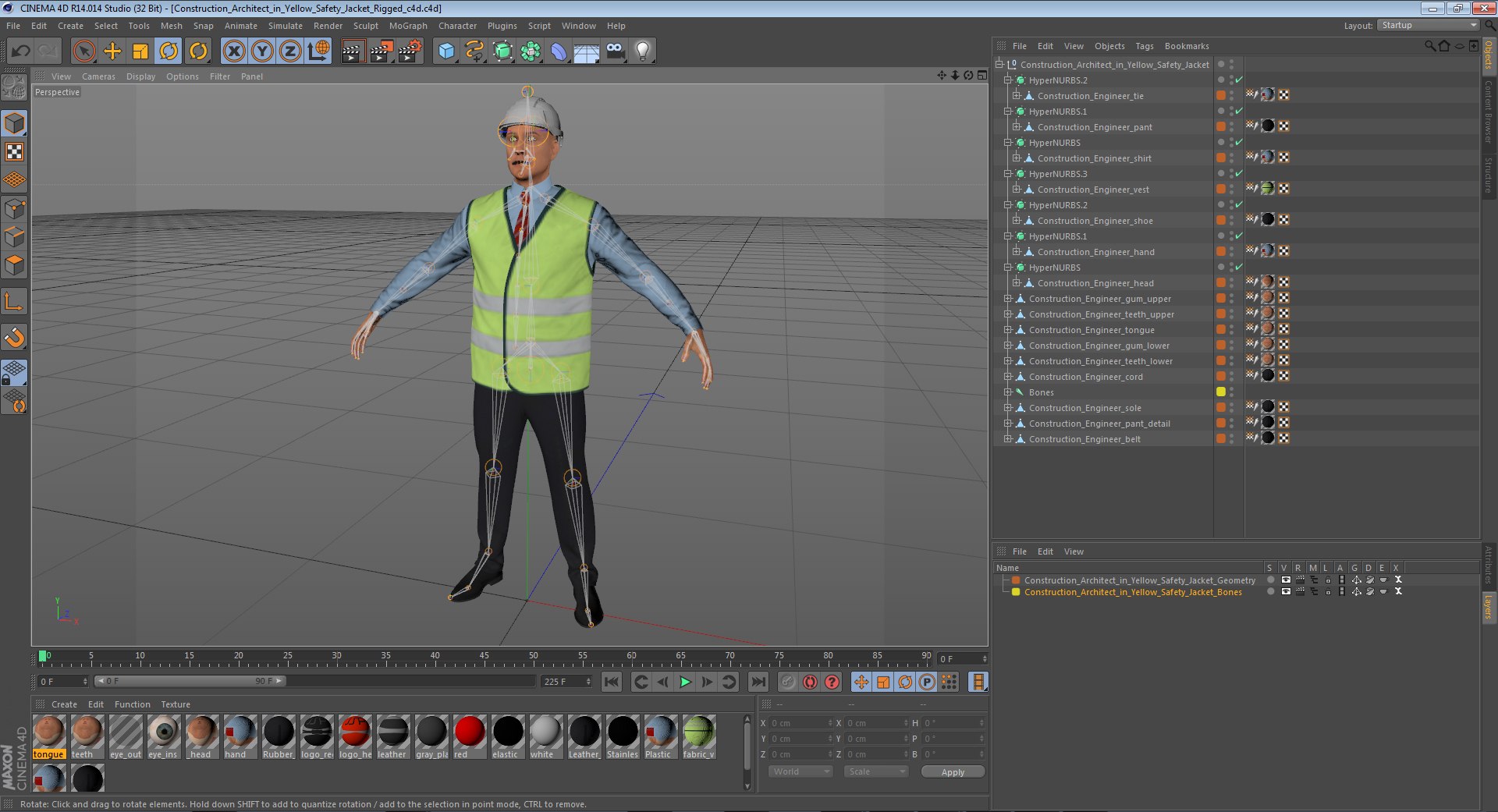Image resolution: width=1498 pixels, height=812 pixels.
Task: Click Make Editable icon in left palette
Action: [14, 88]
